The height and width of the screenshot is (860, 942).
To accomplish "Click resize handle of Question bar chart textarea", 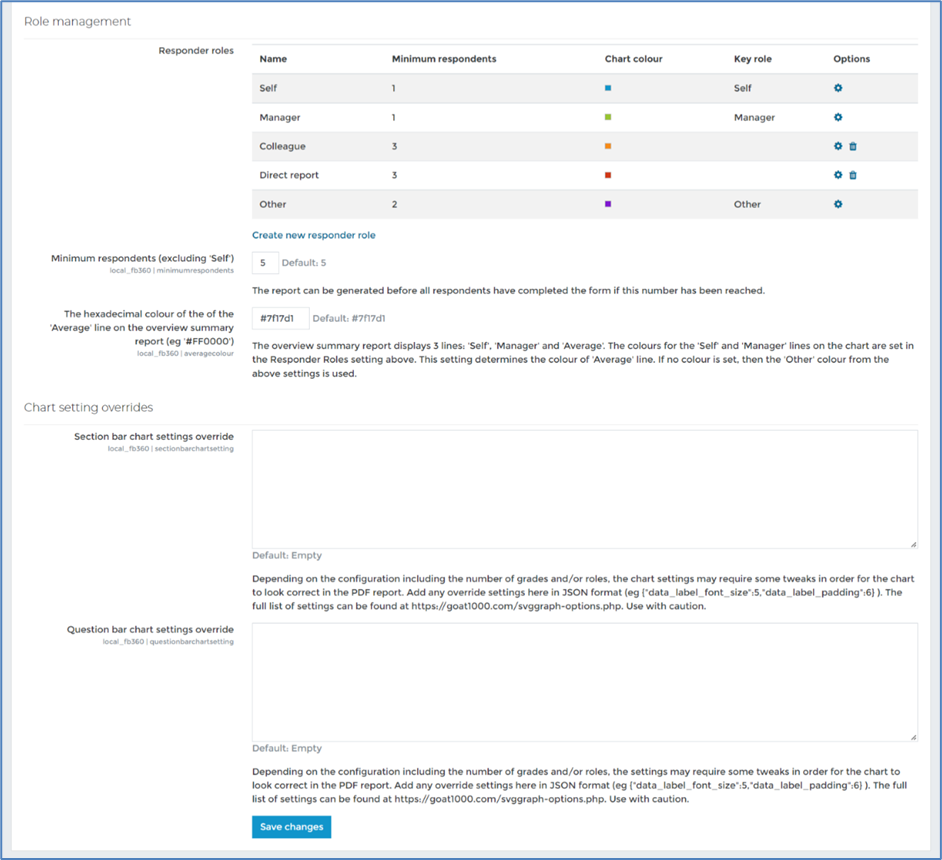I will [x=913, y=737].
